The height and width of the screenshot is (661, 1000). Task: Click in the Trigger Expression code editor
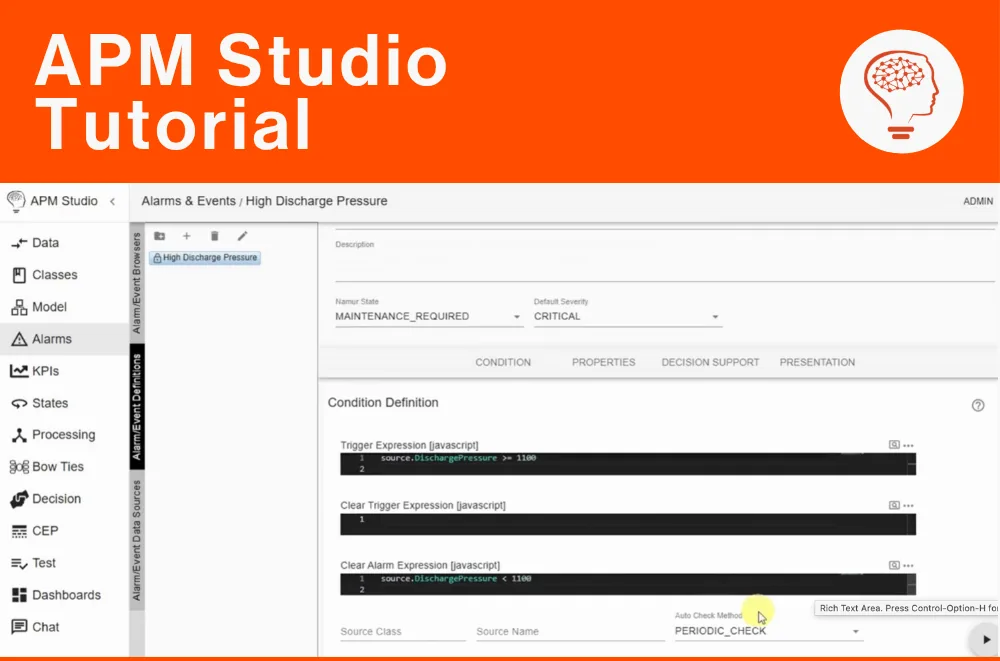(x=628, y=464)
